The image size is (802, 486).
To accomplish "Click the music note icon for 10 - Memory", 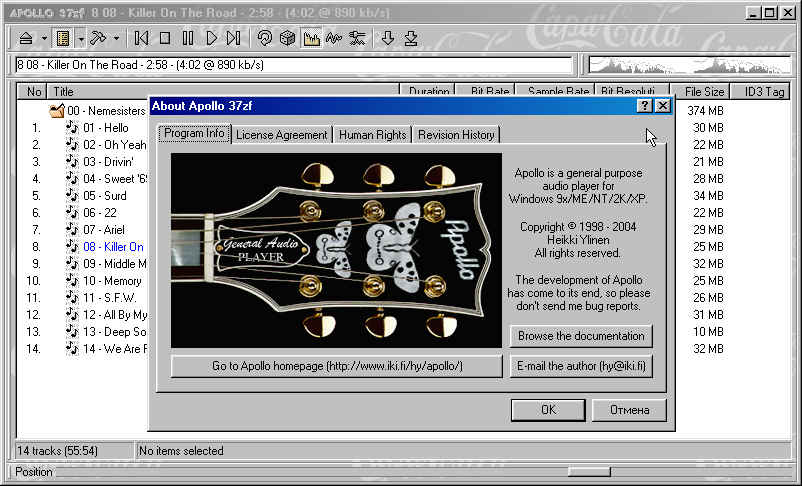I will [x=72, y=280].
